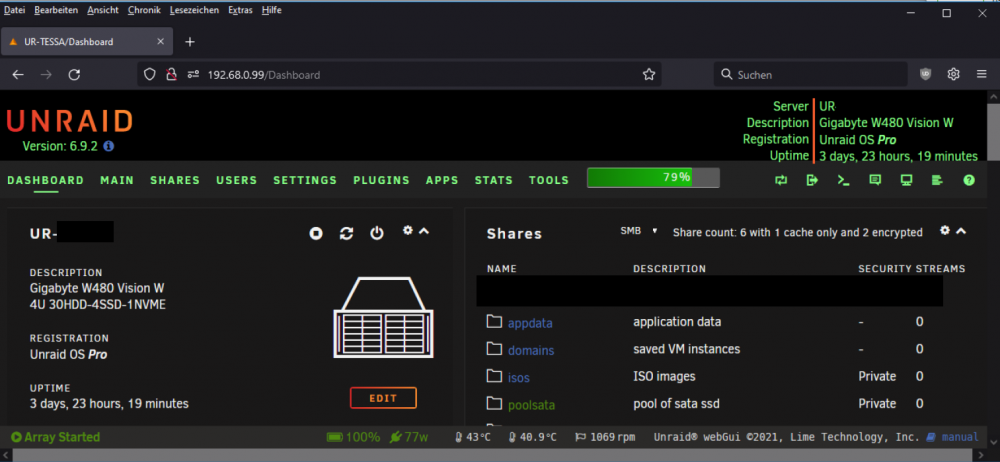Screen dimensions: 1000x462
Task: Open the Chronik menu
Action: tap(144, 10)
